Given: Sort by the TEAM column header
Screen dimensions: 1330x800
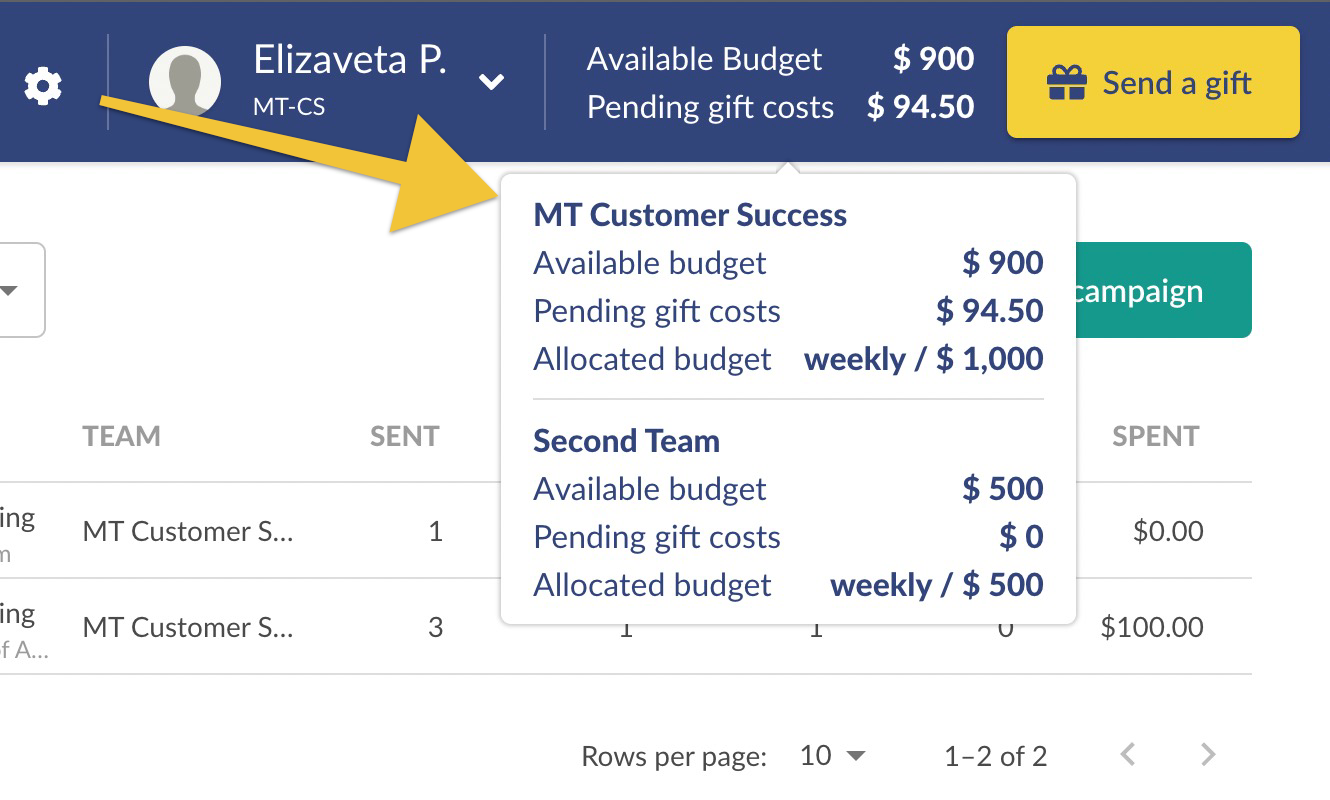Looking at the screenshot, I should click(121, 436).
